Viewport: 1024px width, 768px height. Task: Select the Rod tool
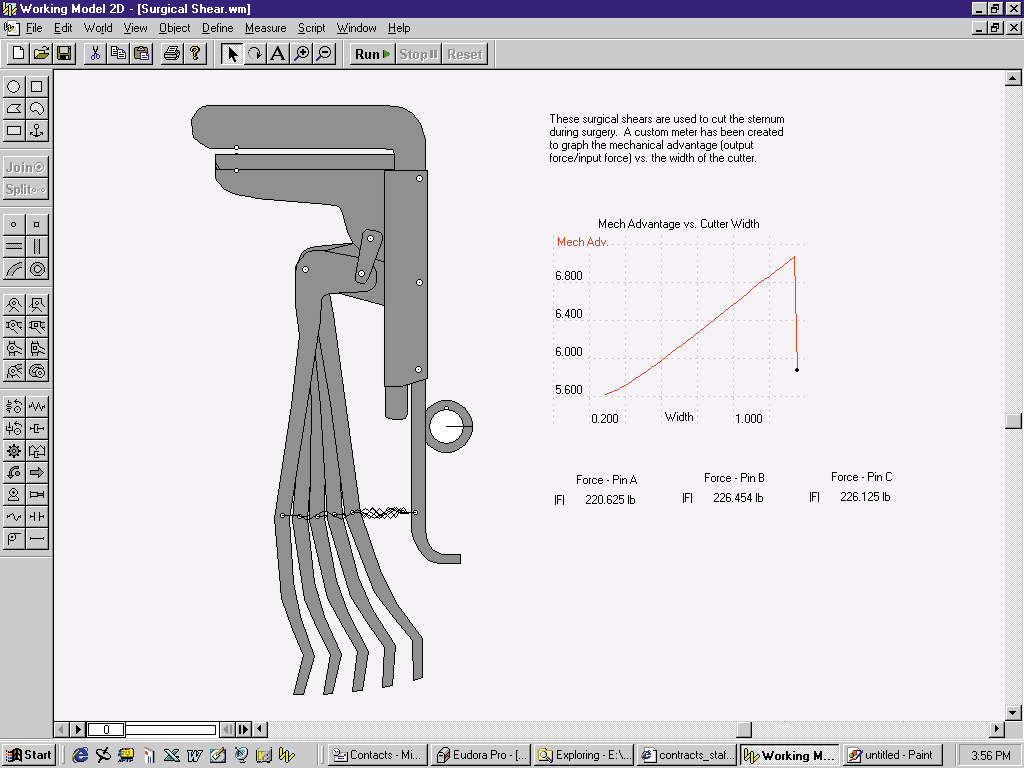click(37, 539)
